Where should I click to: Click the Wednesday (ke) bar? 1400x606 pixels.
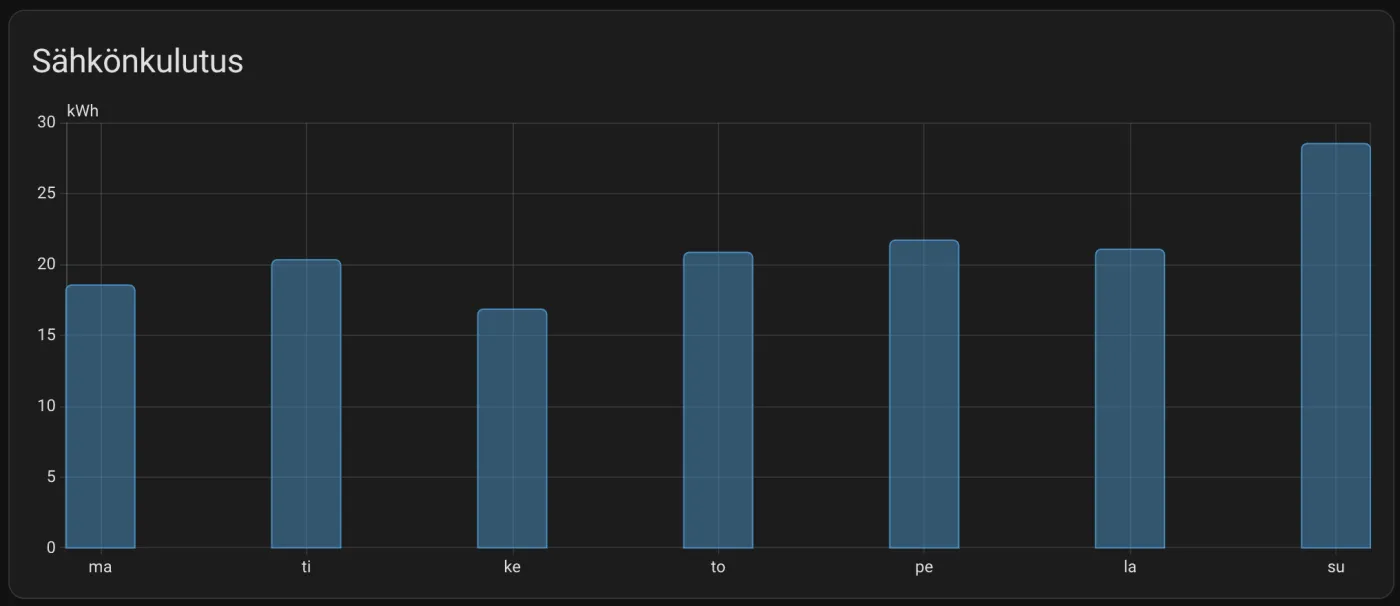512,429
